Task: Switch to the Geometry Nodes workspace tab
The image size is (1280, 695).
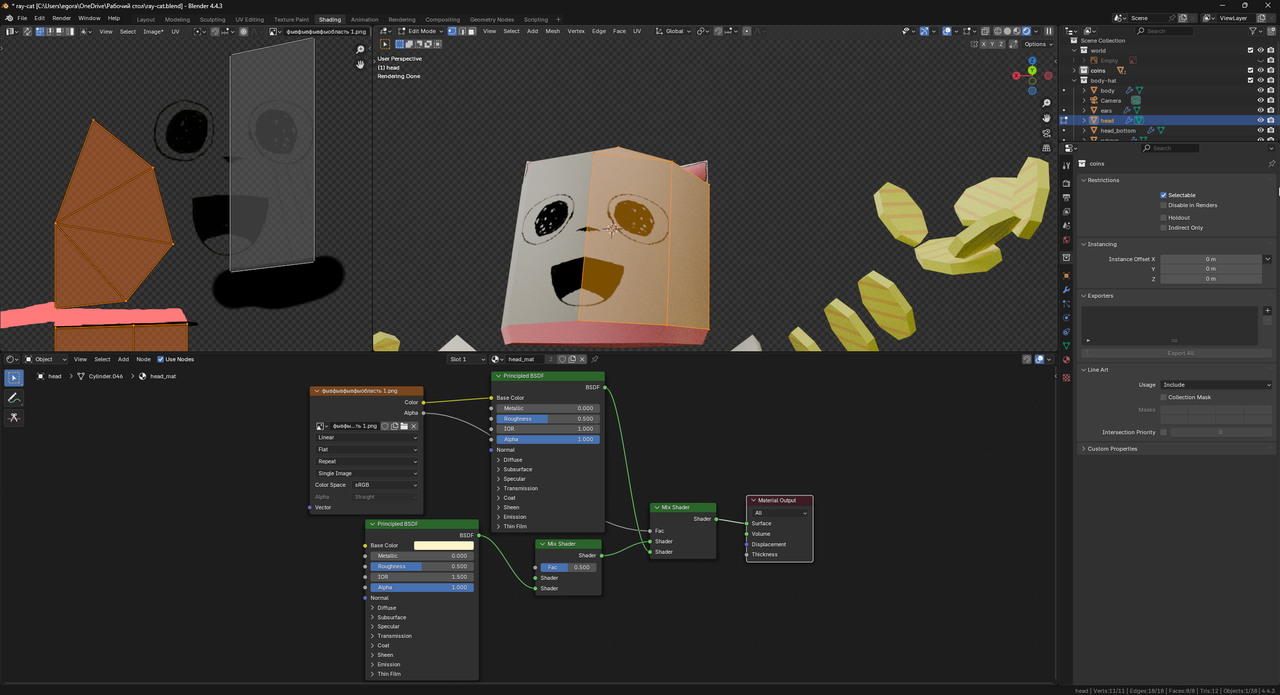Action: coord(491,19)
